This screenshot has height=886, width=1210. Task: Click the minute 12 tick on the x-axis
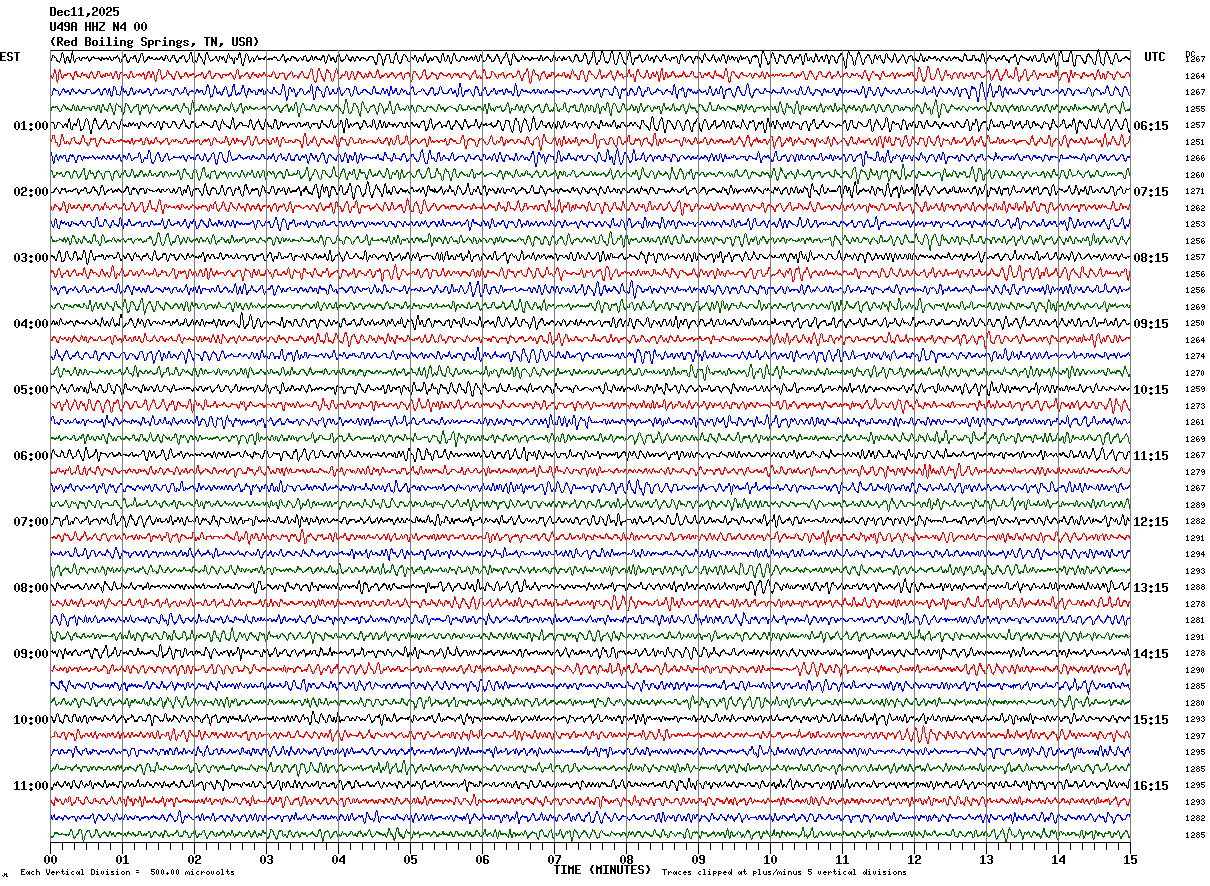click(x=914, y=859)
